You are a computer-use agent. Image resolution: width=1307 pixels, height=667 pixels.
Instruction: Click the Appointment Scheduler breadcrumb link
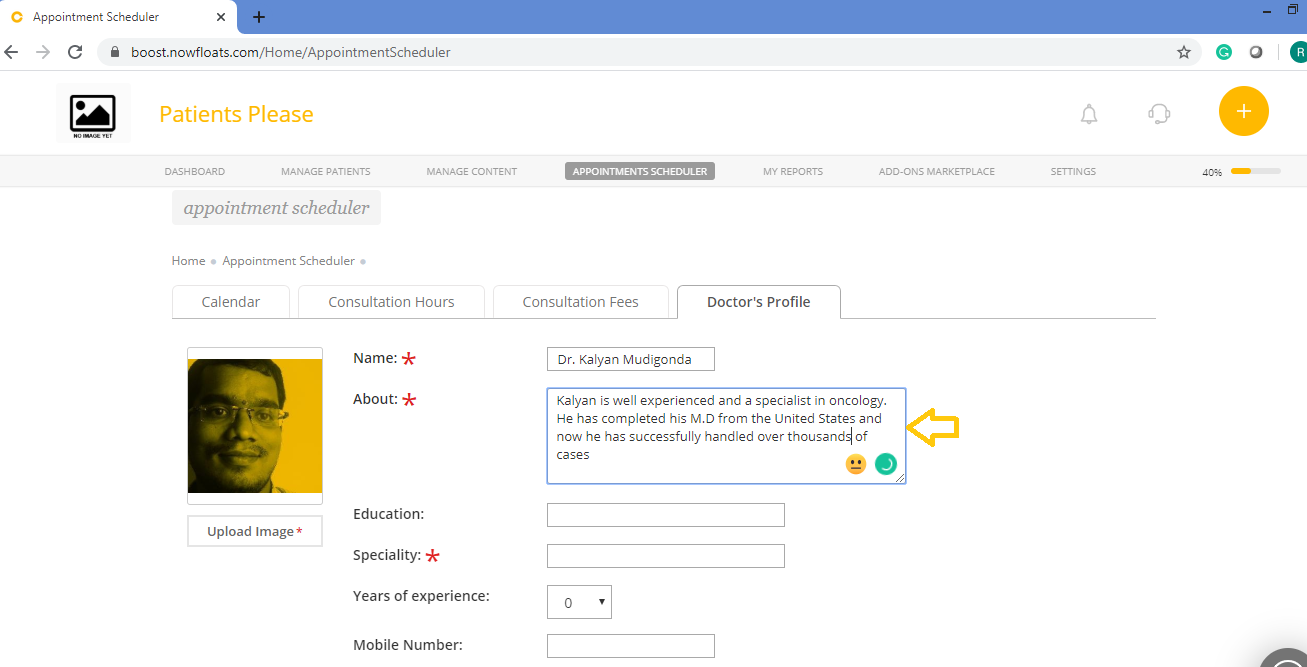[x=289, y=261]
